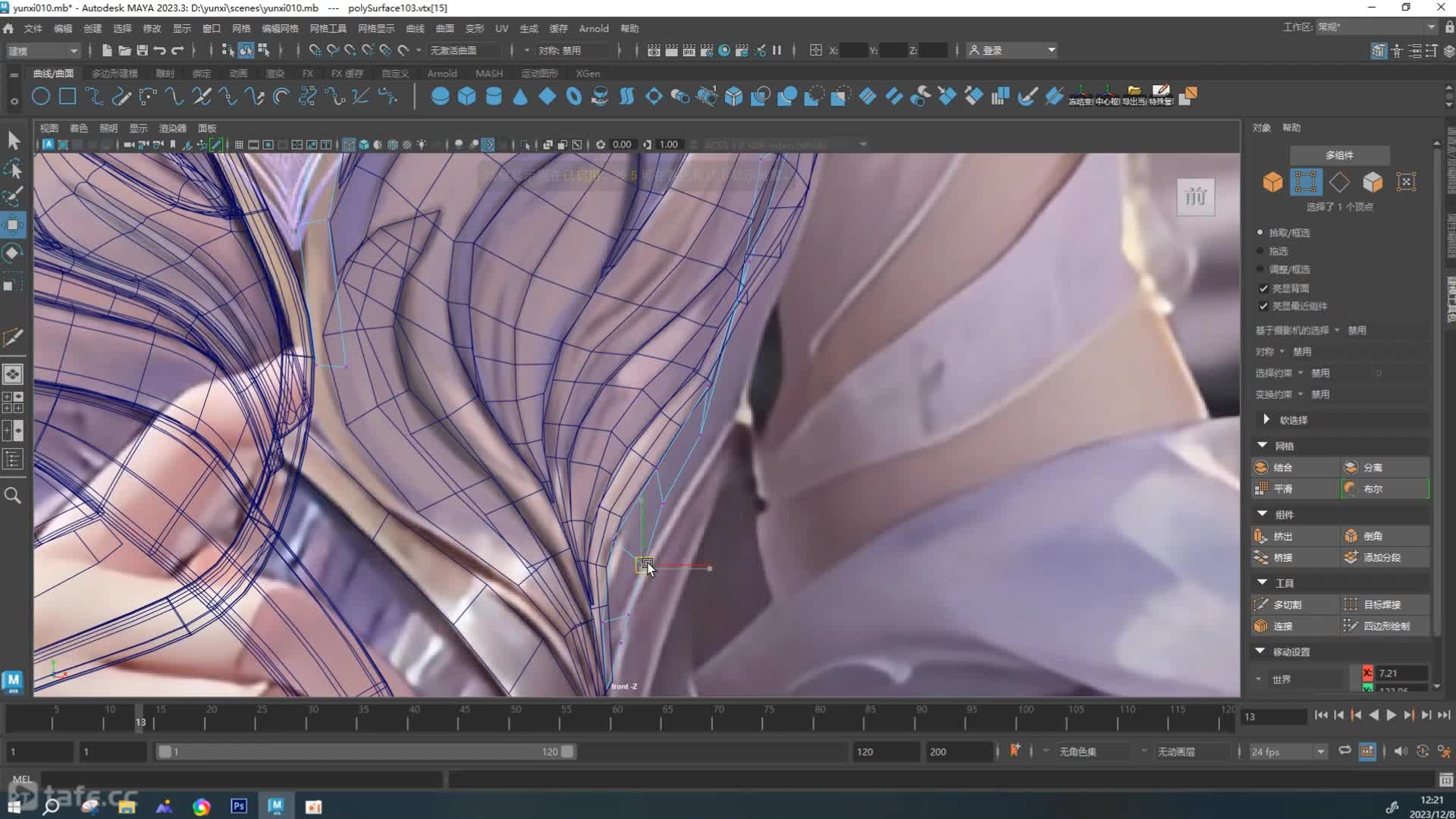The height and width of the screenshot is (819, 1456).
Task: Activate the Select tool arrow in toolbox
Action: 13,140
